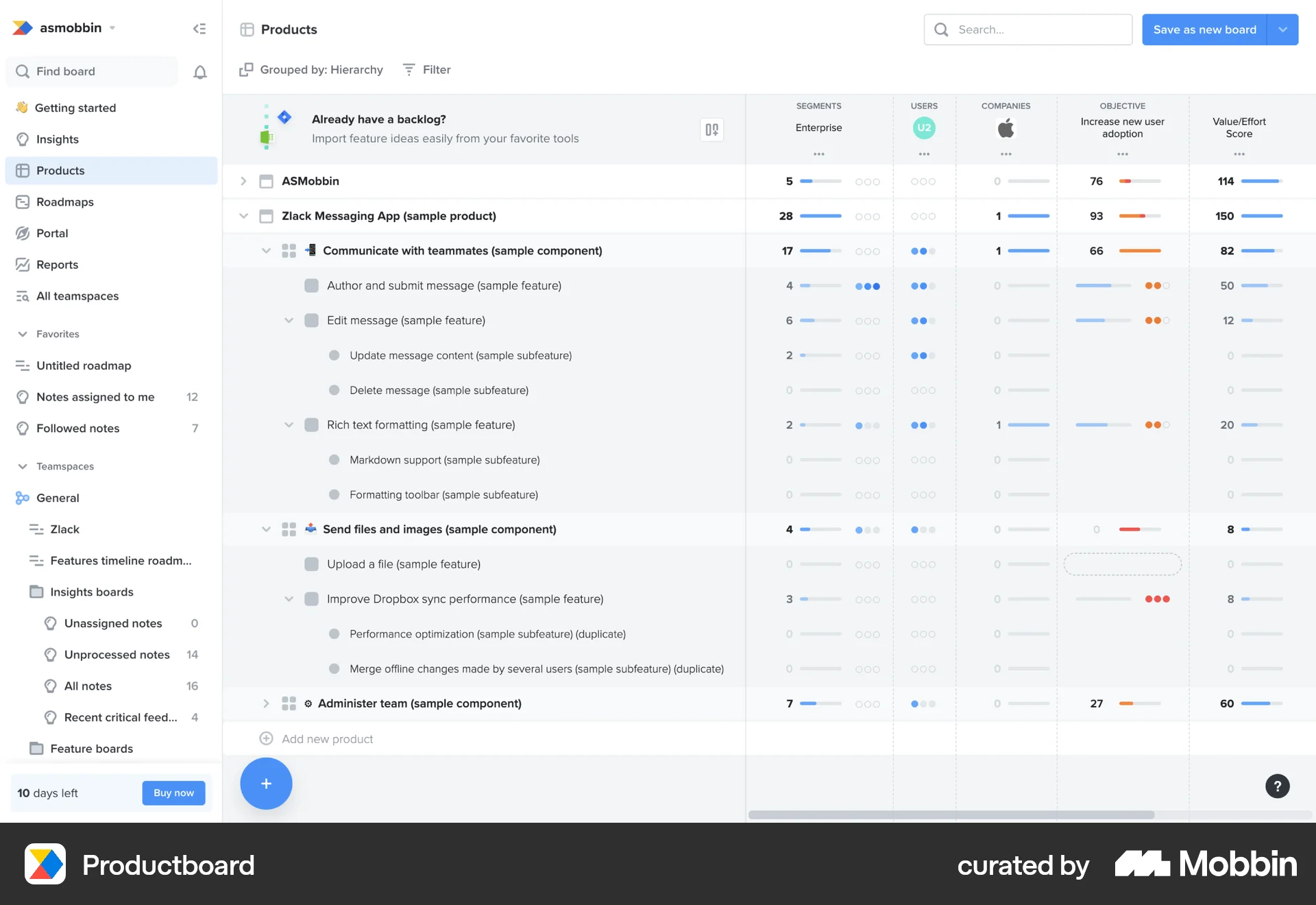Check the Upload a file feature checkbox
The image size is (1316, 905).
(x=311, y=564)
